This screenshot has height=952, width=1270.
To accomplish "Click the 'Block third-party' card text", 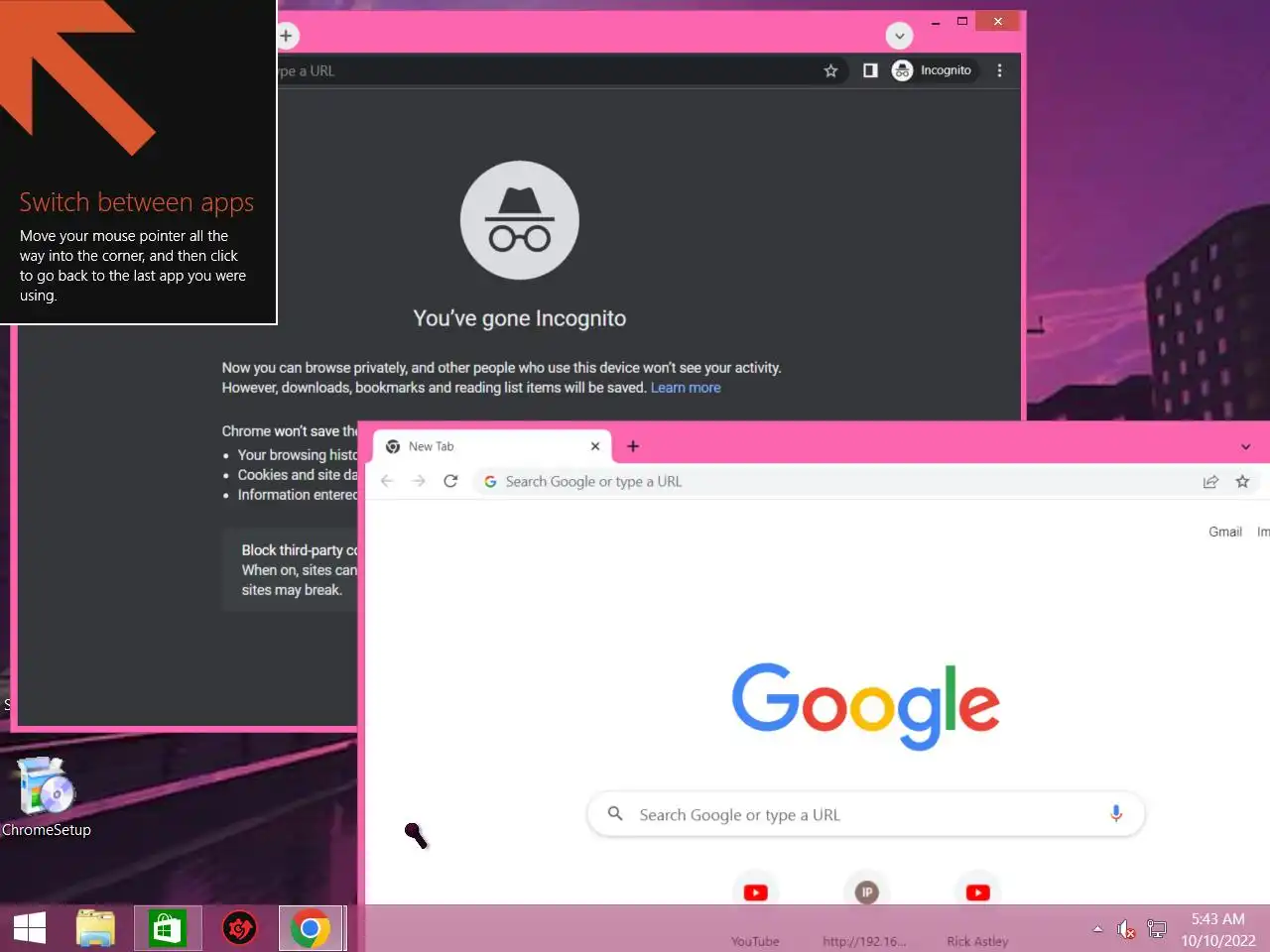I will point(300,550).
